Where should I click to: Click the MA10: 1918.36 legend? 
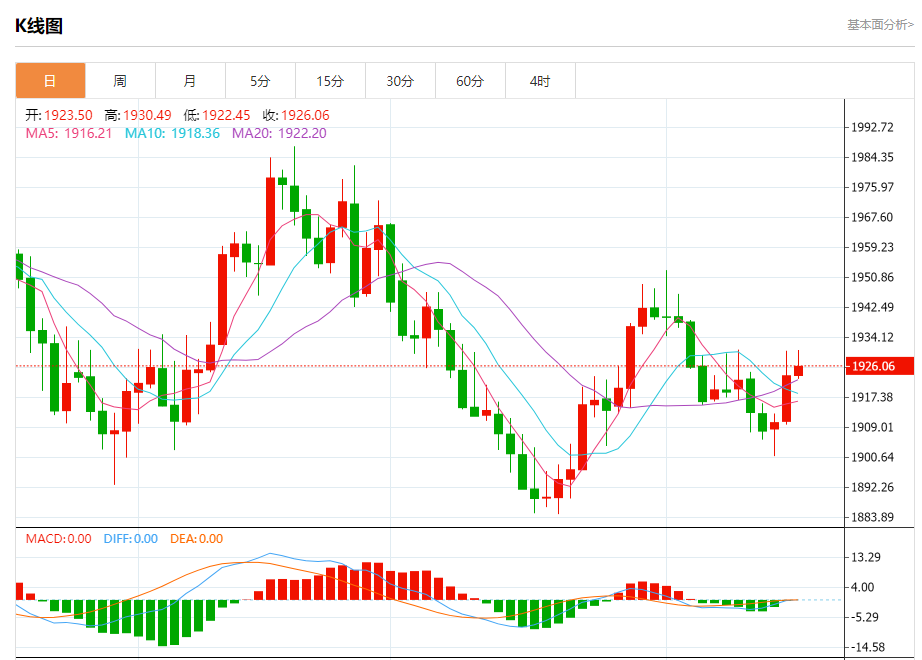click(x=172, y=134)
